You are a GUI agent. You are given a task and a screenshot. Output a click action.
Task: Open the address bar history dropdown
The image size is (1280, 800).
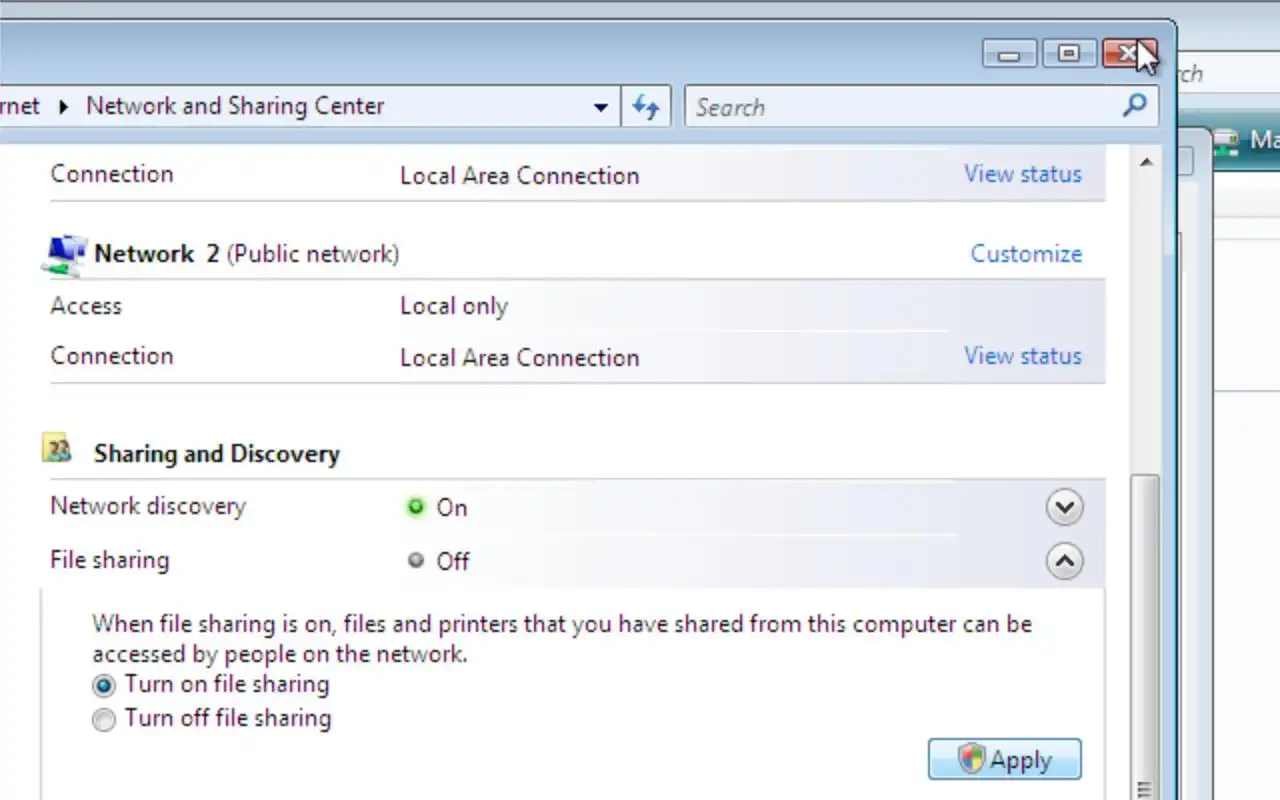pos(600,107)
